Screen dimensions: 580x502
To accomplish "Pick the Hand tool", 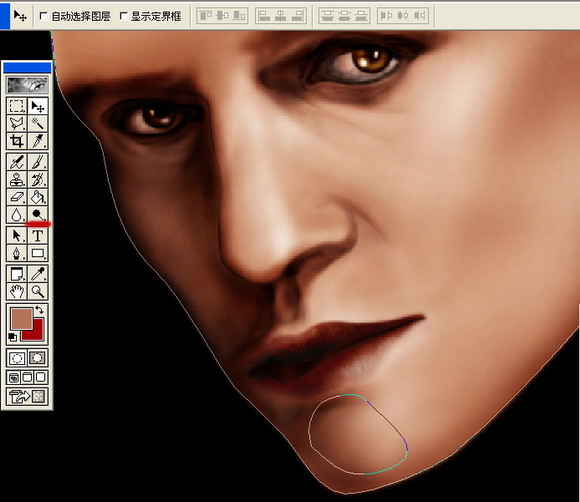I will 17,292.
